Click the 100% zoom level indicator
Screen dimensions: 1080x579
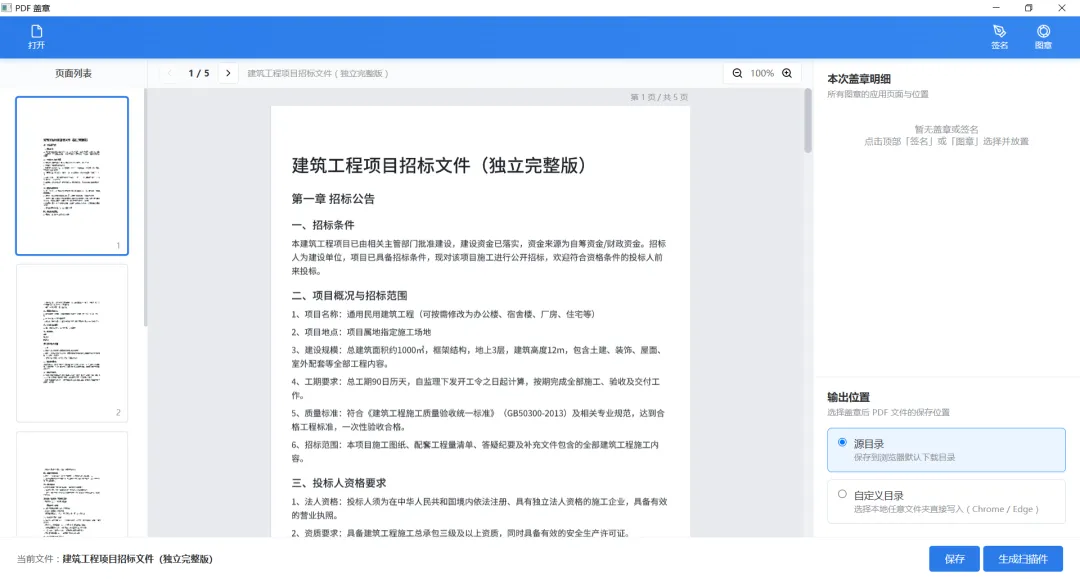click(x=762, y=73)
